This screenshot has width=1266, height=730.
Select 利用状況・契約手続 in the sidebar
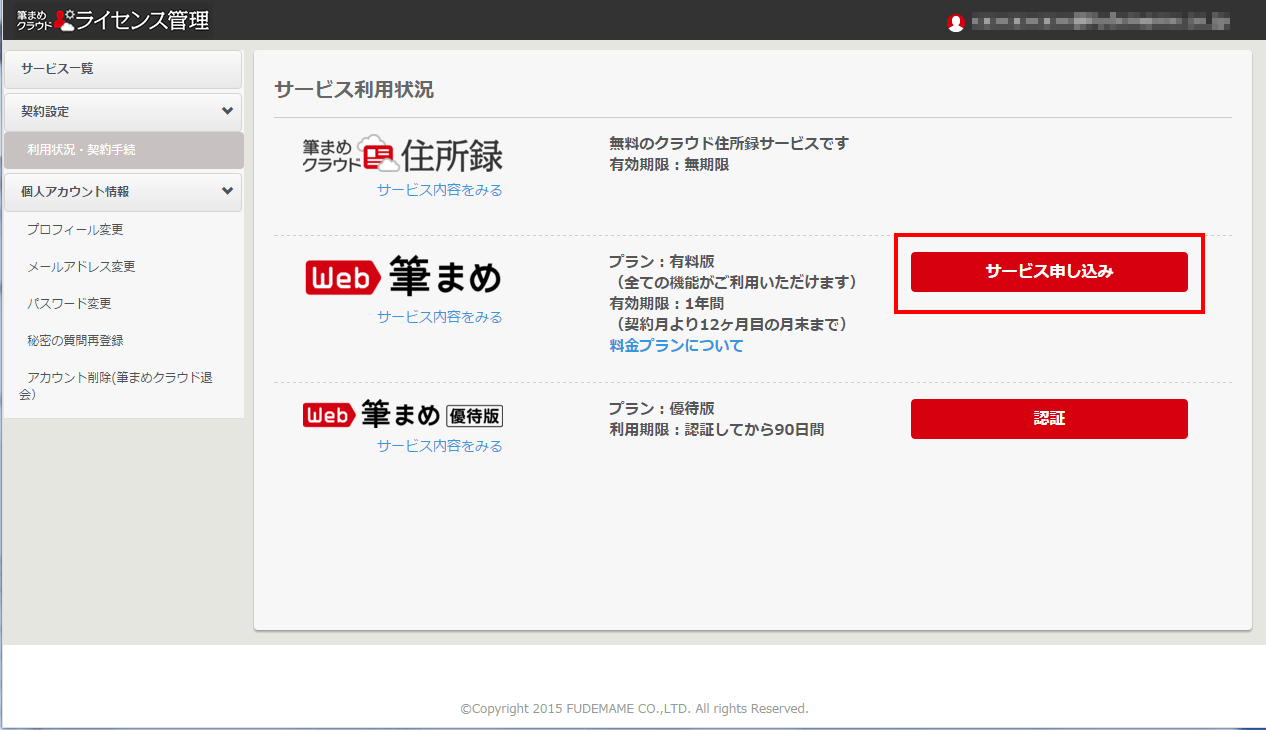point(123,150)
